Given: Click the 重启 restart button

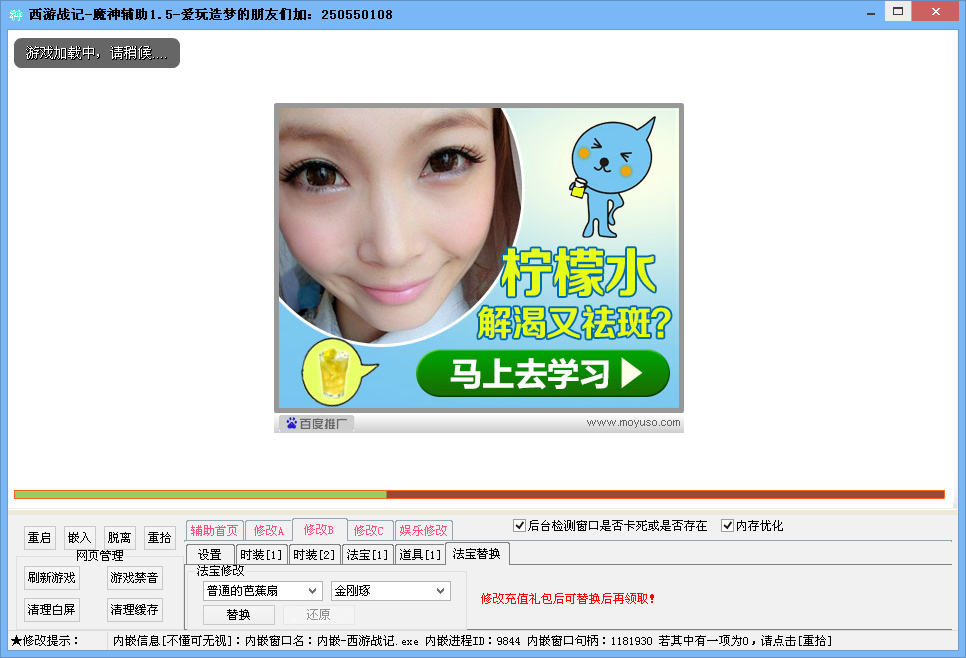Looking at the screenshot, I should click(39, 538).
